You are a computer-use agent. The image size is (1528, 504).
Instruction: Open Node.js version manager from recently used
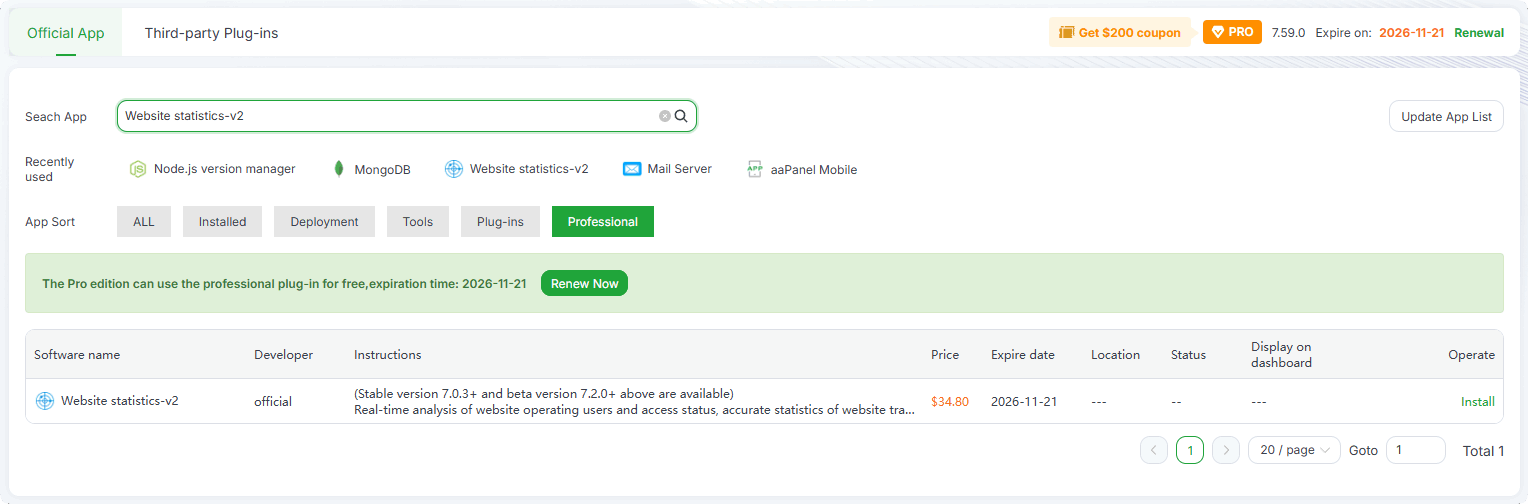(212, 169)
